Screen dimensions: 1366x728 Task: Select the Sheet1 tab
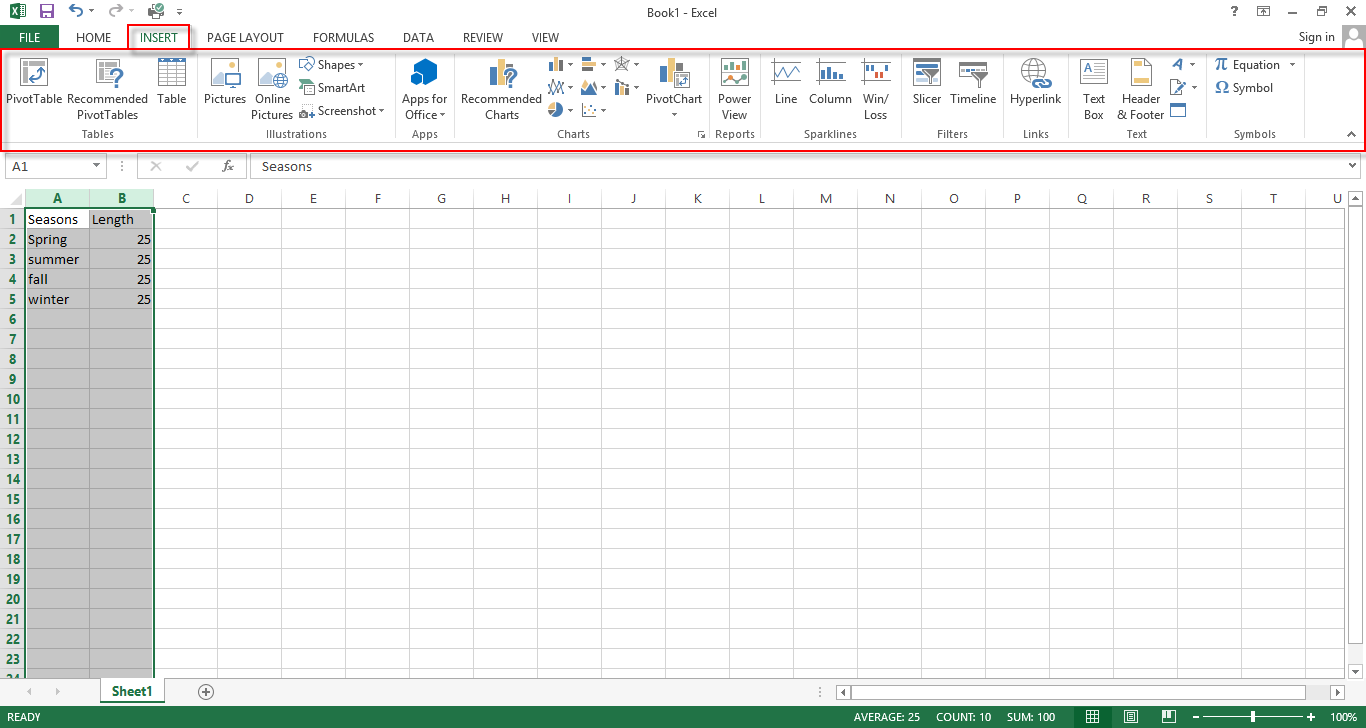click(x=132, y=691)
